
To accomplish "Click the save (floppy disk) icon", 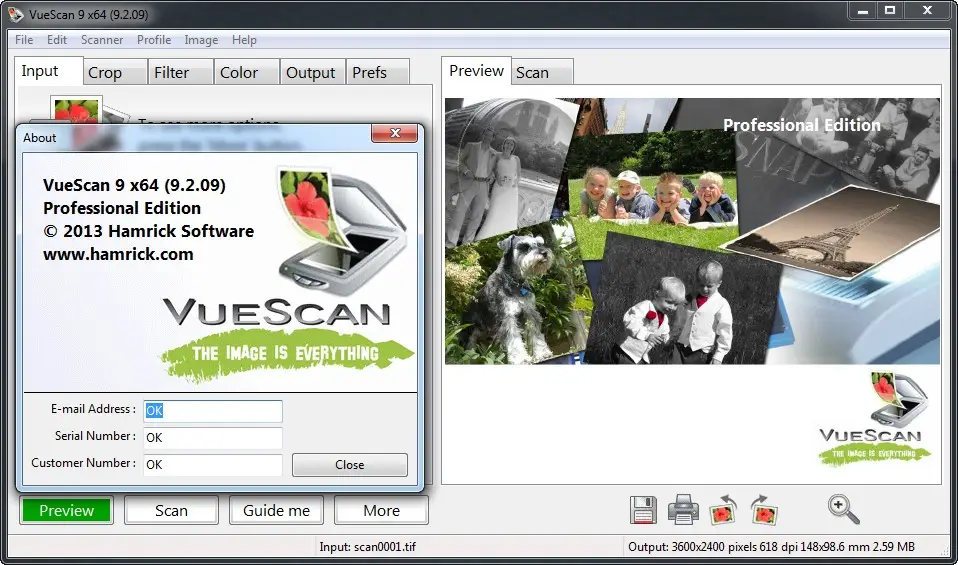I will tap(643, 510).
